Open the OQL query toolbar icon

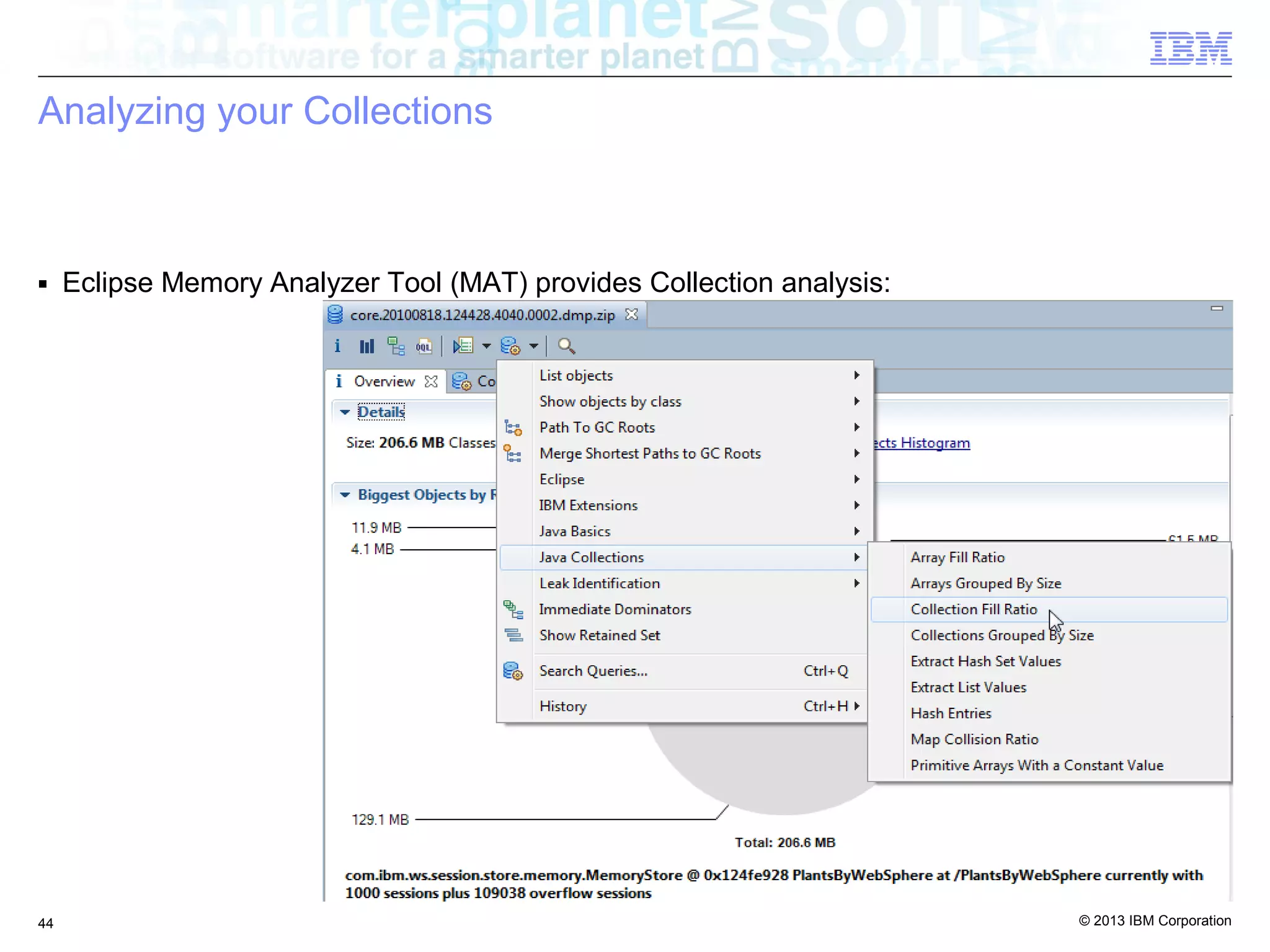click(424, 346)
